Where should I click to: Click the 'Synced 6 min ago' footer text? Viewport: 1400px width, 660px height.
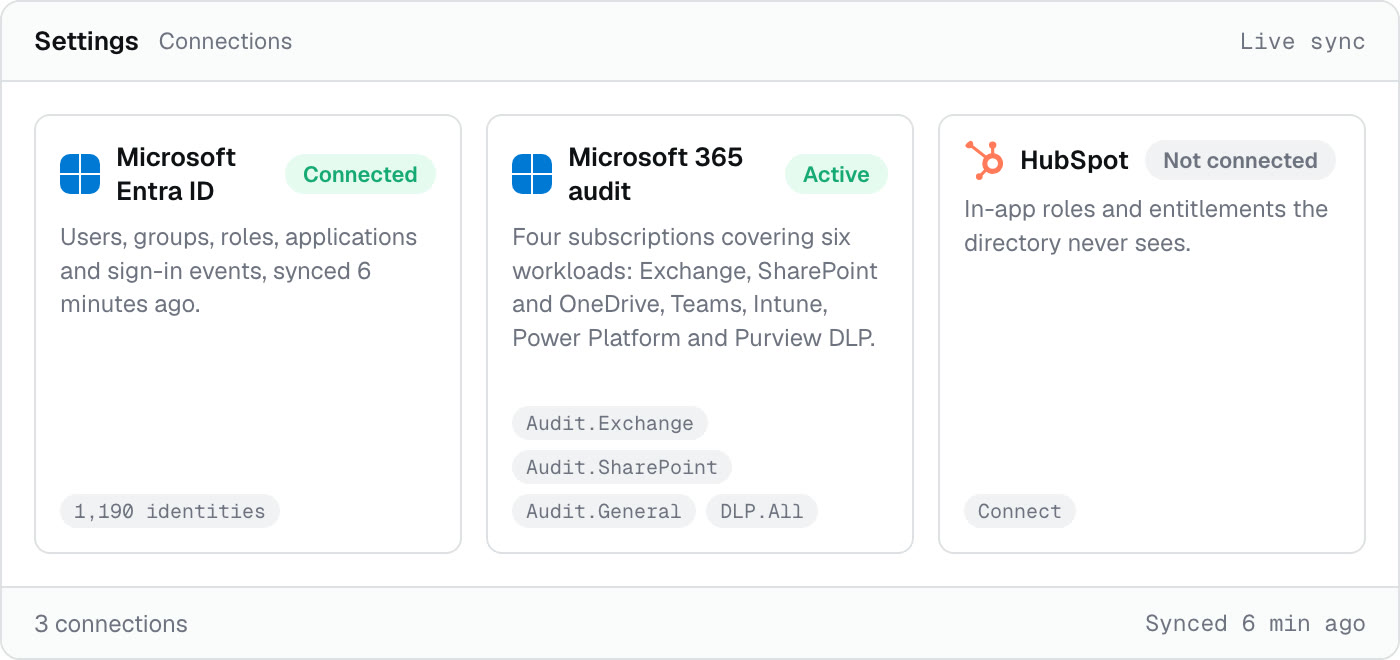pyautogui.click(x=1255, y=624)
